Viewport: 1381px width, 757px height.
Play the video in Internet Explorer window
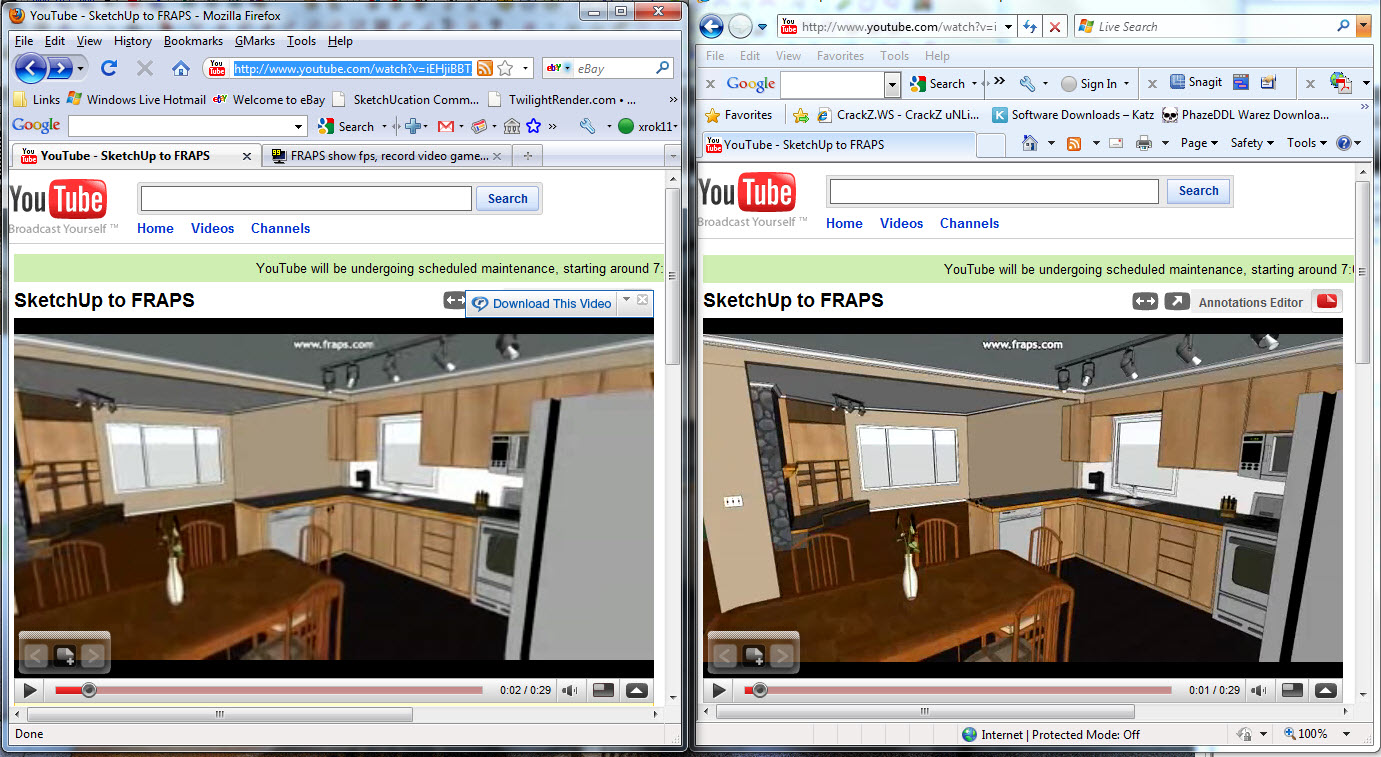718,690
